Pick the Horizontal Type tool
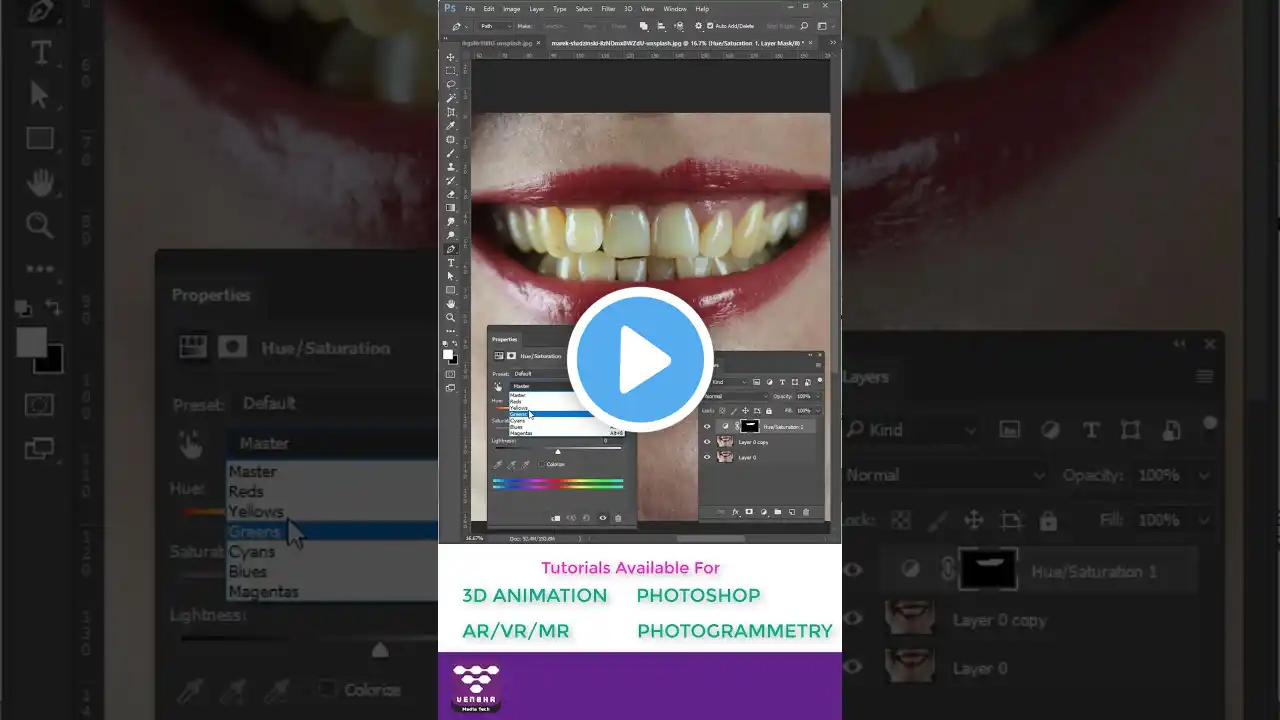Image resolution: width=1280 pixels, height=720 pixels. pos(451,262)
